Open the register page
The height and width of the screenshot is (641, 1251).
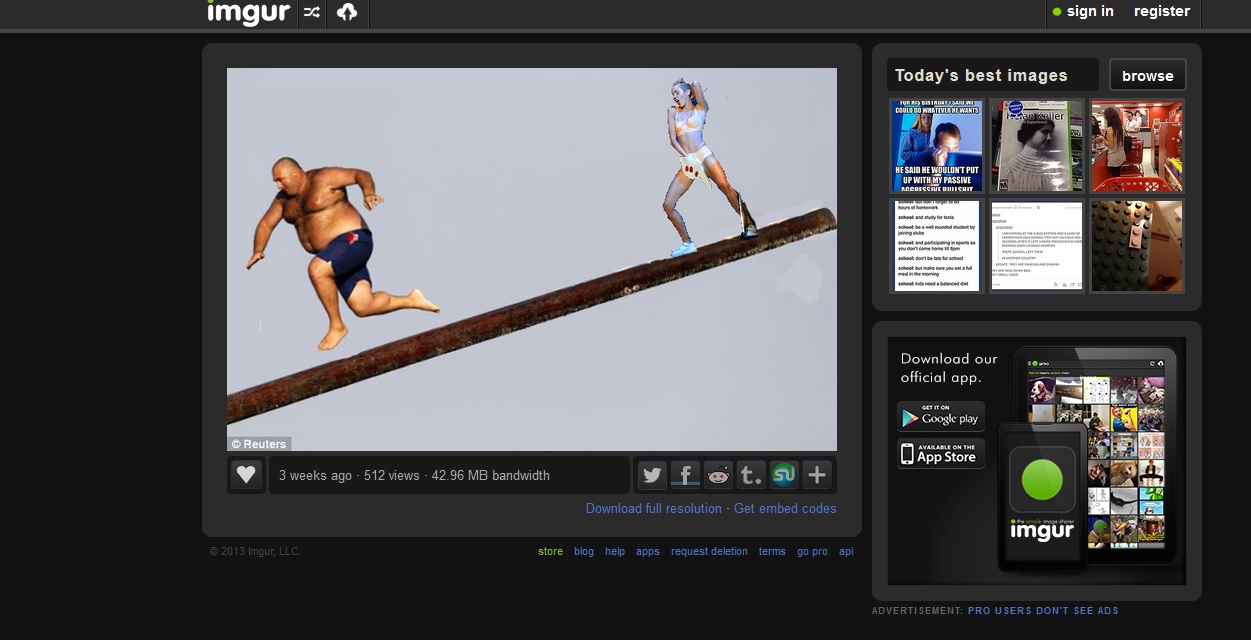click(x=1161, y=12)
